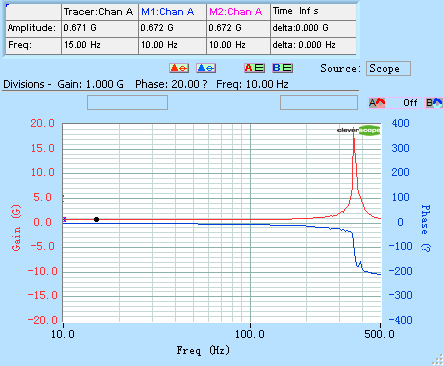Open the Source selector showing Scope
This screenshot has height=366, width=444.
coord(388,69)
